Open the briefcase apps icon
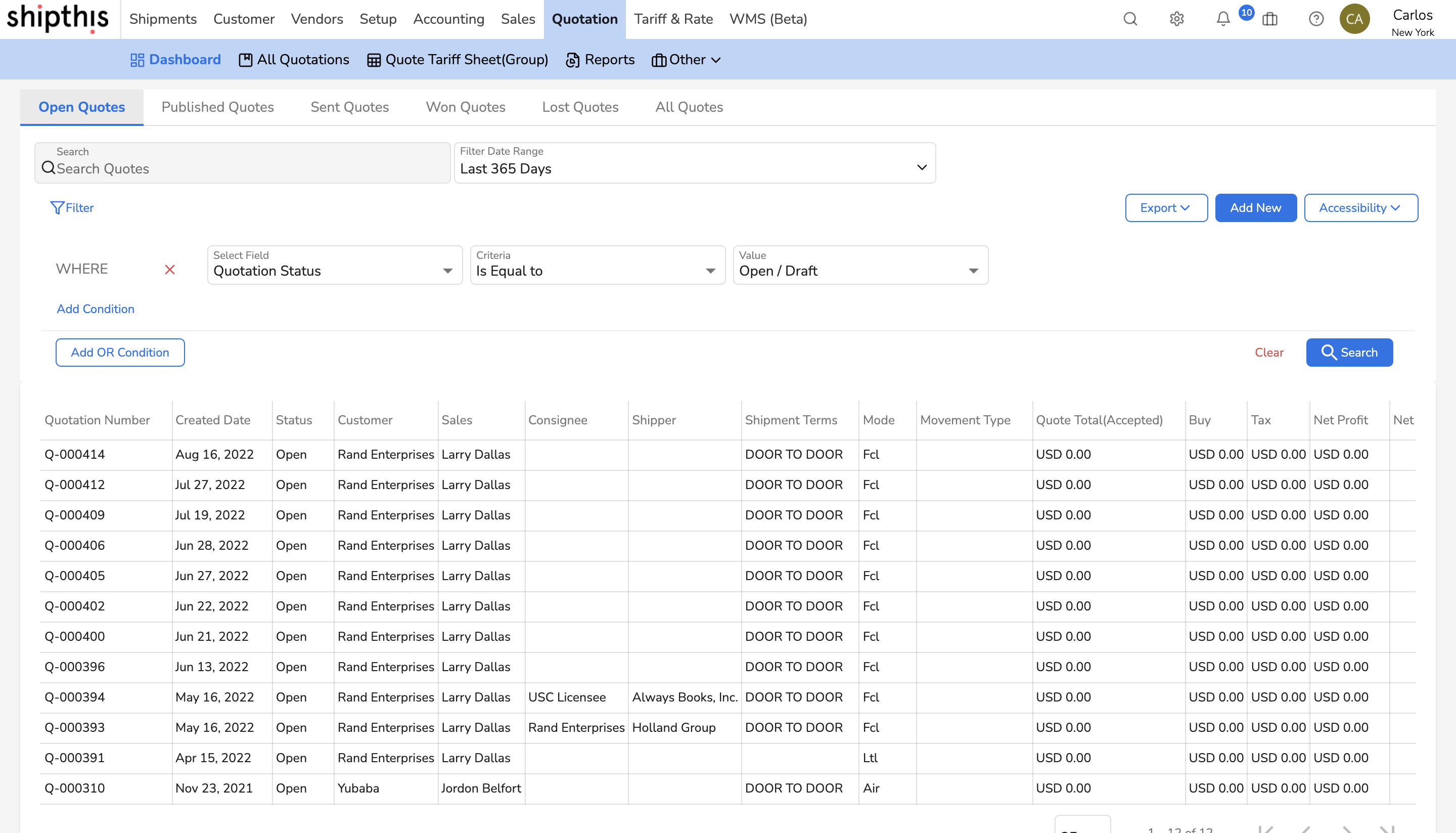The width and height of the screenshot is (1456, 833). coord(1270,19)
